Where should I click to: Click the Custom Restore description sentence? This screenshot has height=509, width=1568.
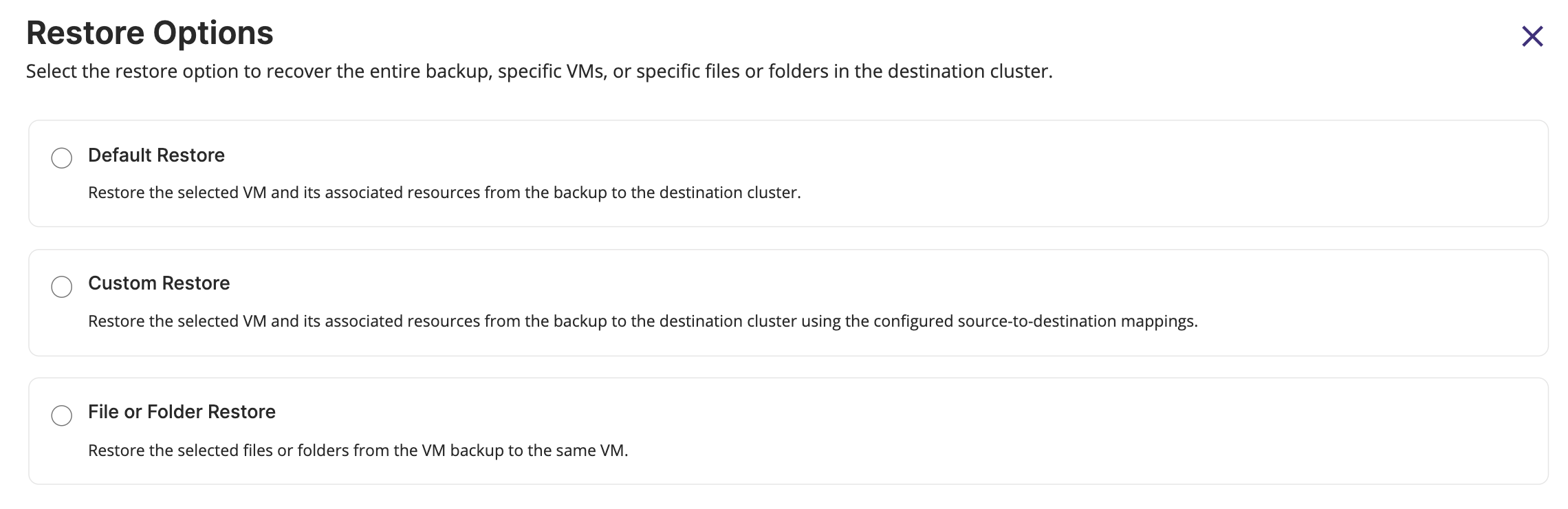[x=642, y=321]
